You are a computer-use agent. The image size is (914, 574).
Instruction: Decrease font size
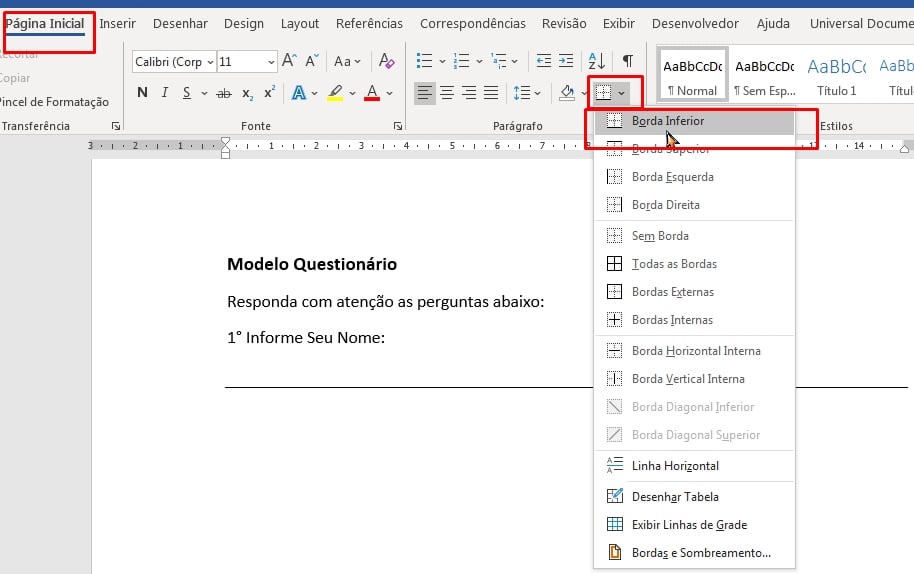tap(312, 61)
